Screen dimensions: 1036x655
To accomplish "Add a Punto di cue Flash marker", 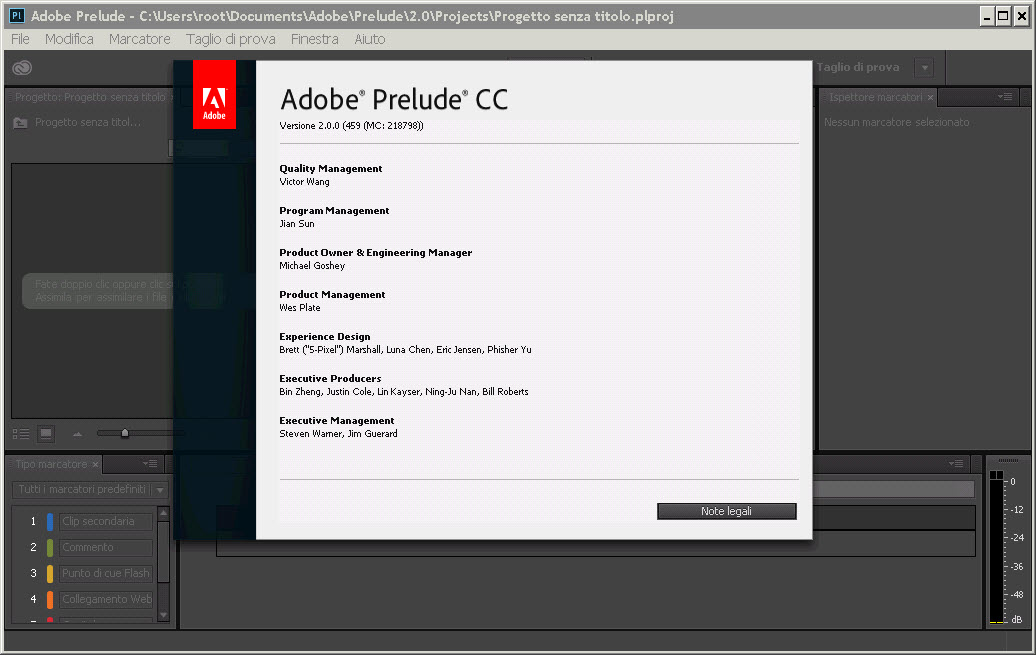I will click(106, 573).
